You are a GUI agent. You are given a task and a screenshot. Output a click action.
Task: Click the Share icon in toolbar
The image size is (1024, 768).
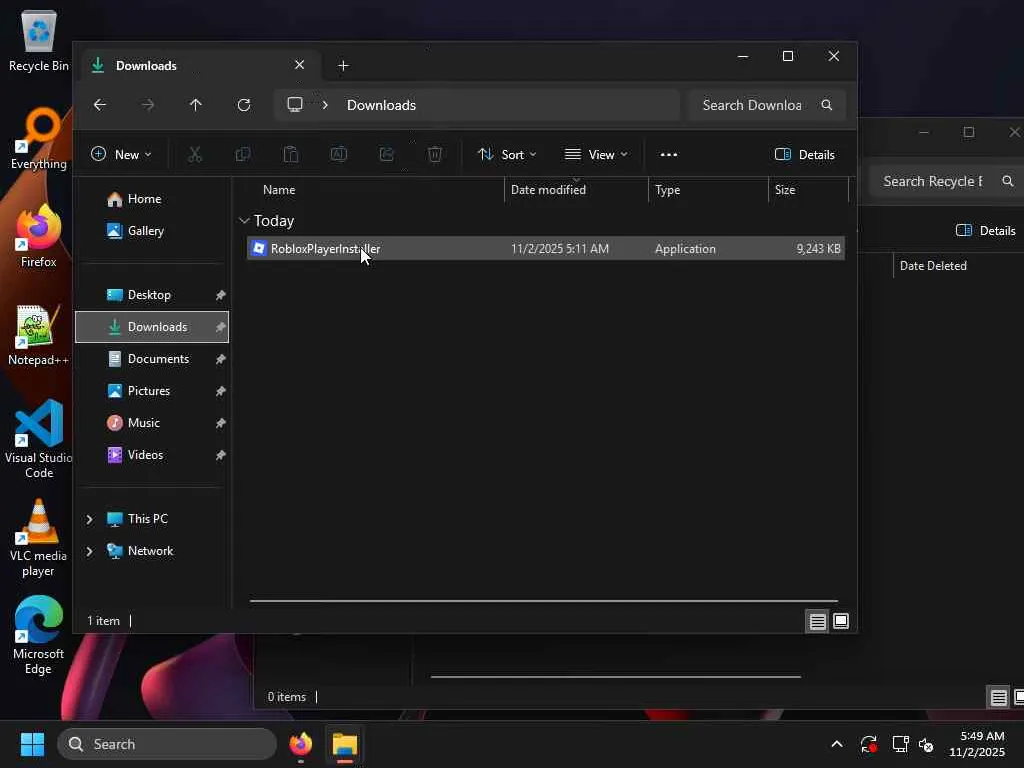[387, 155]
